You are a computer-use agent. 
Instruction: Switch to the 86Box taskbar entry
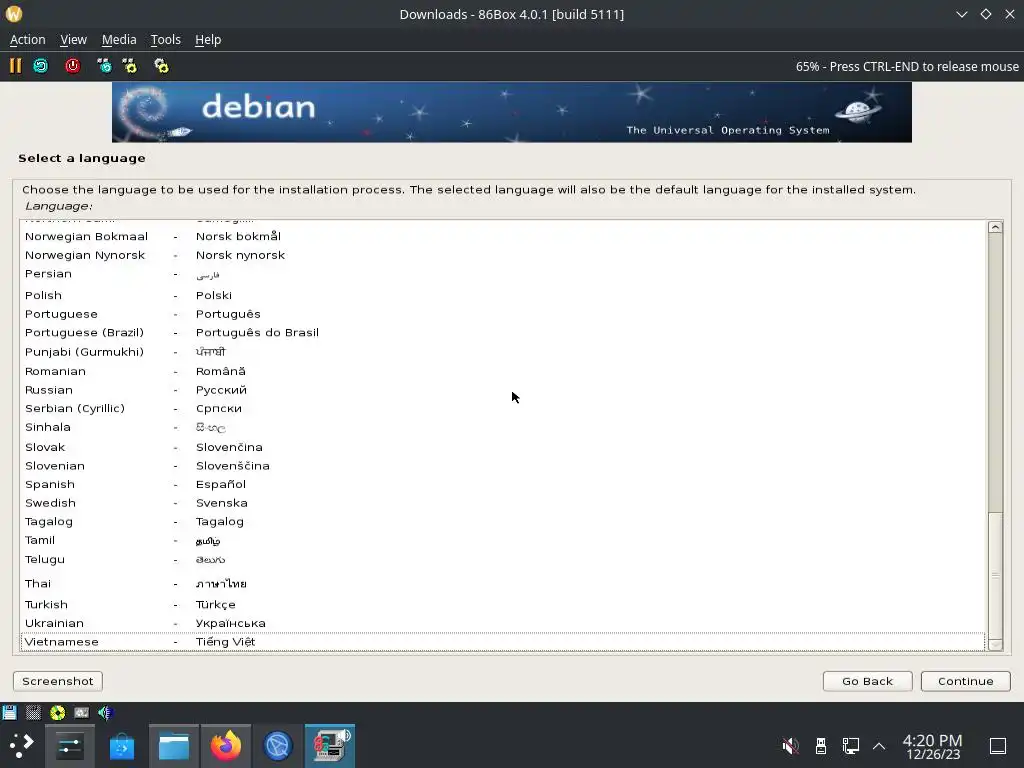click(330, 746)
